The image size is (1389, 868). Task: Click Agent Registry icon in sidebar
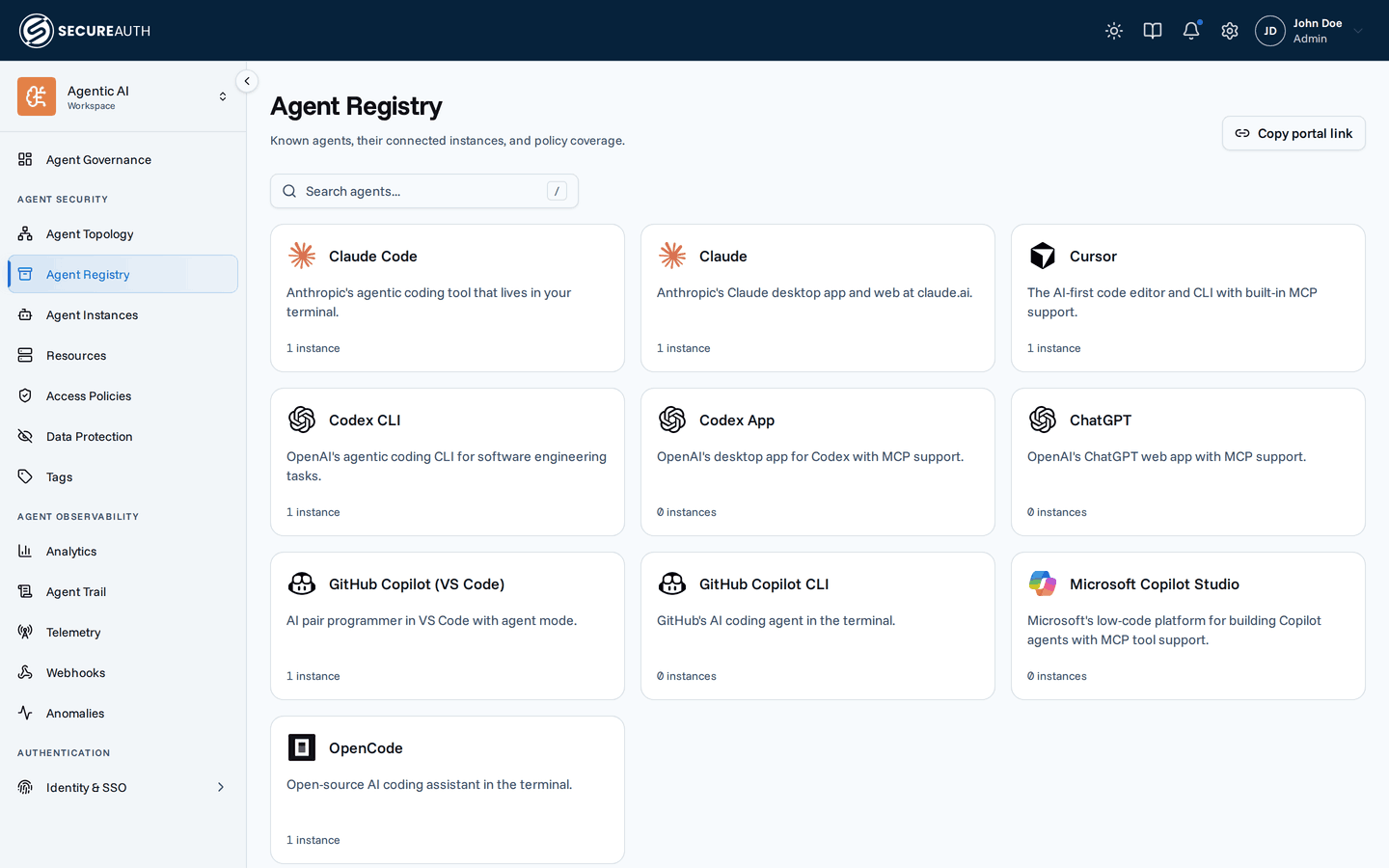[25, 274]
